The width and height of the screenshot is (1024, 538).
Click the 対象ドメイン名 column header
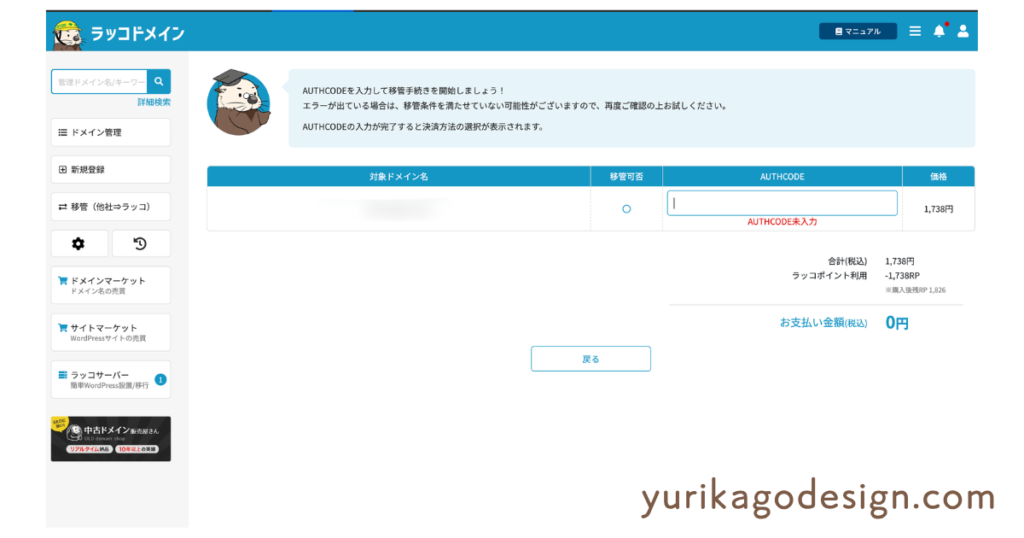399,177
